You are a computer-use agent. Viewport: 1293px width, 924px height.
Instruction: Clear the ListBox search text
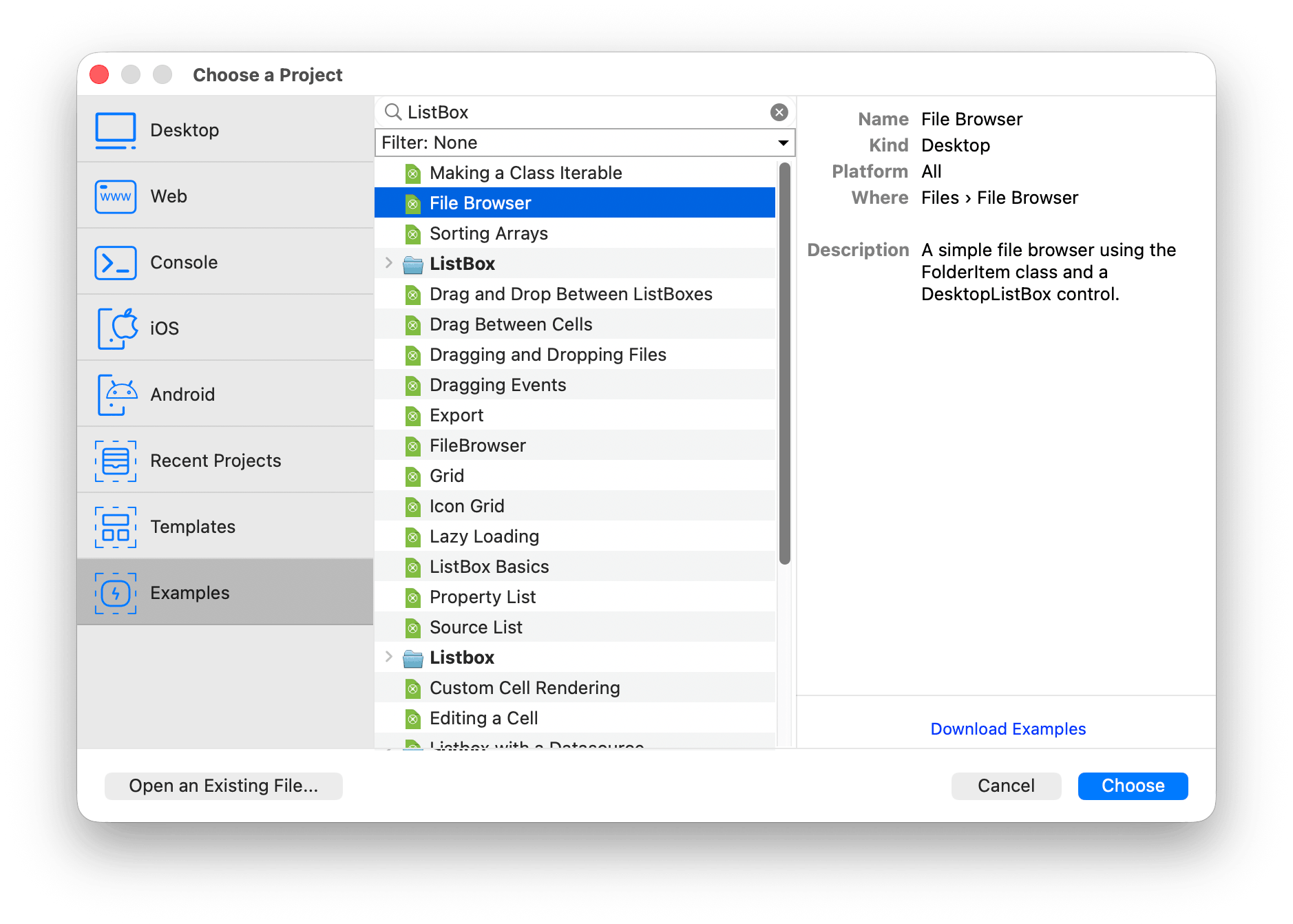click(779, 112)
